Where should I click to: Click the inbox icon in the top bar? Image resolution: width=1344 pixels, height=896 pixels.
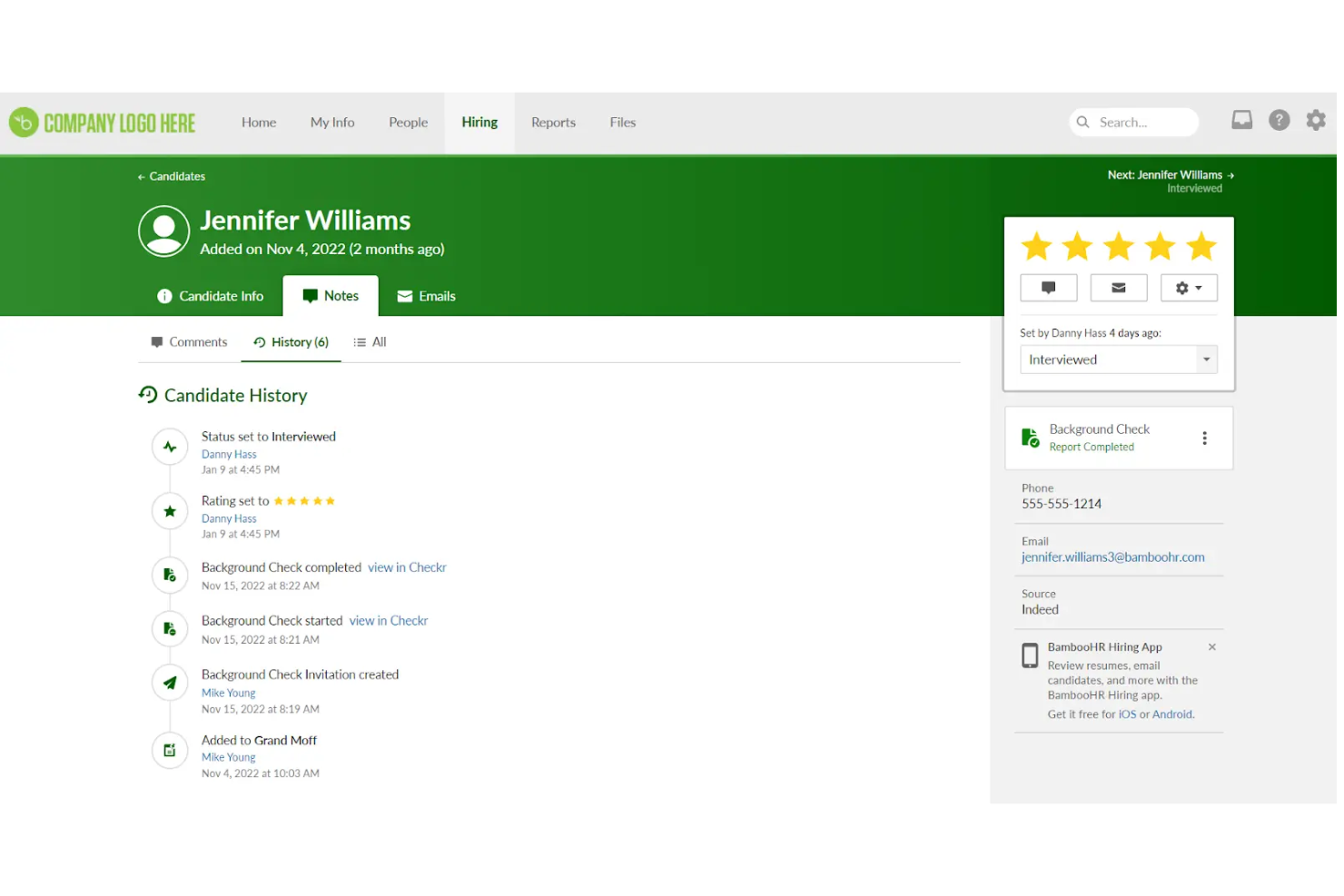pos(1241,119)
